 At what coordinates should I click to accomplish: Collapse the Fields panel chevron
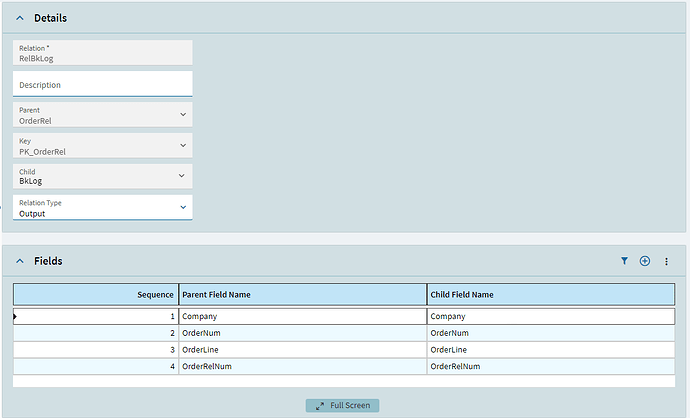click(20, 261)
